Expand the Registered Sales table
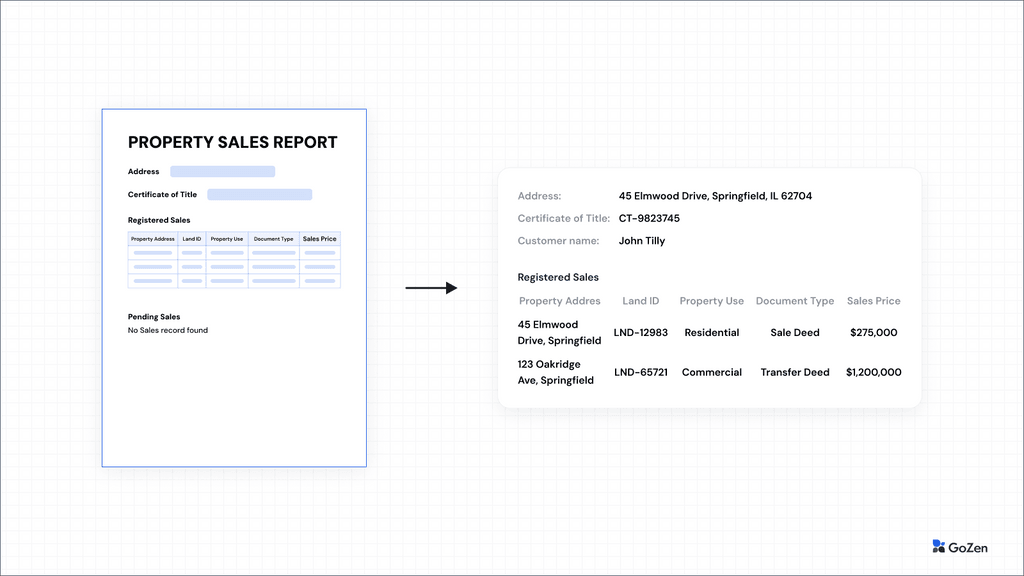1024x576 pixels. point(234,261)
